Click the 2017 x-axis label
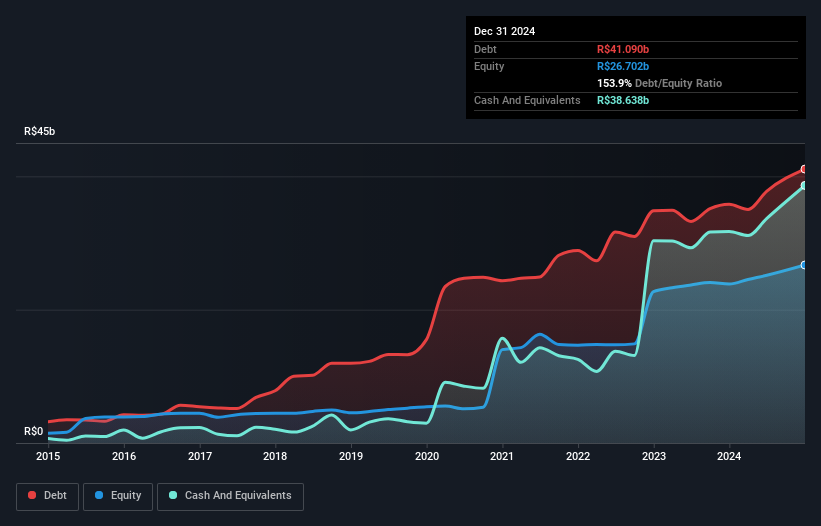The height and width of the screenshot is (526, 821). tap(200, 456)
